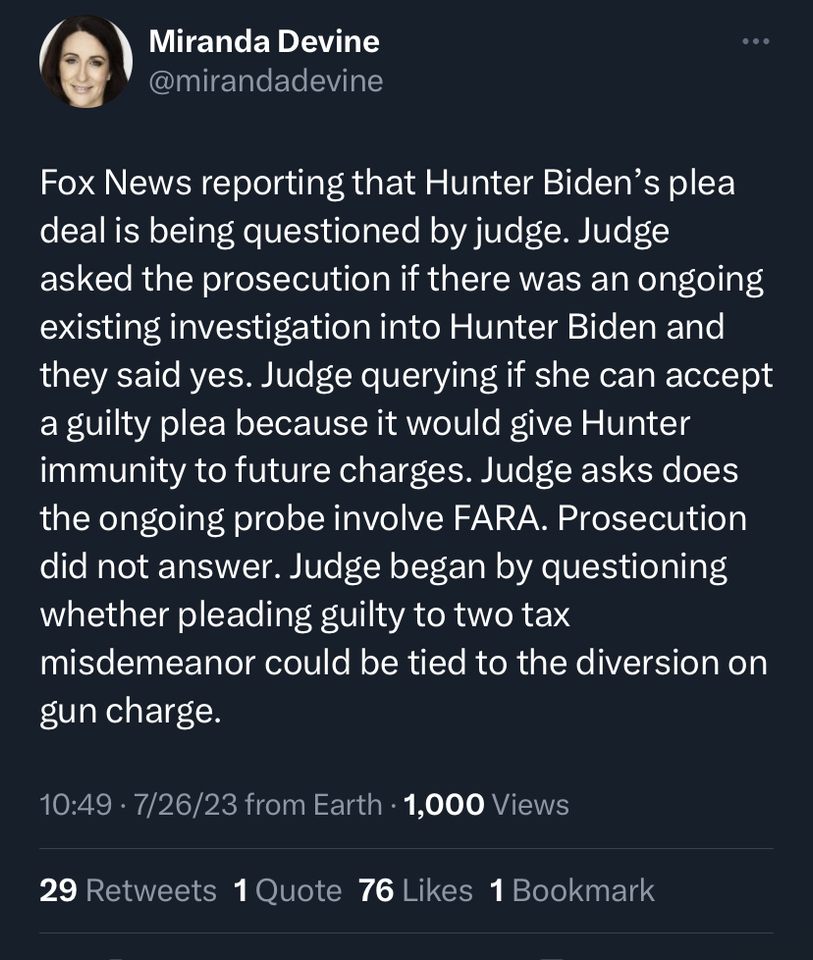
Task: Click Miranda Devine's profile avatar
Action: tap(86, 62)
